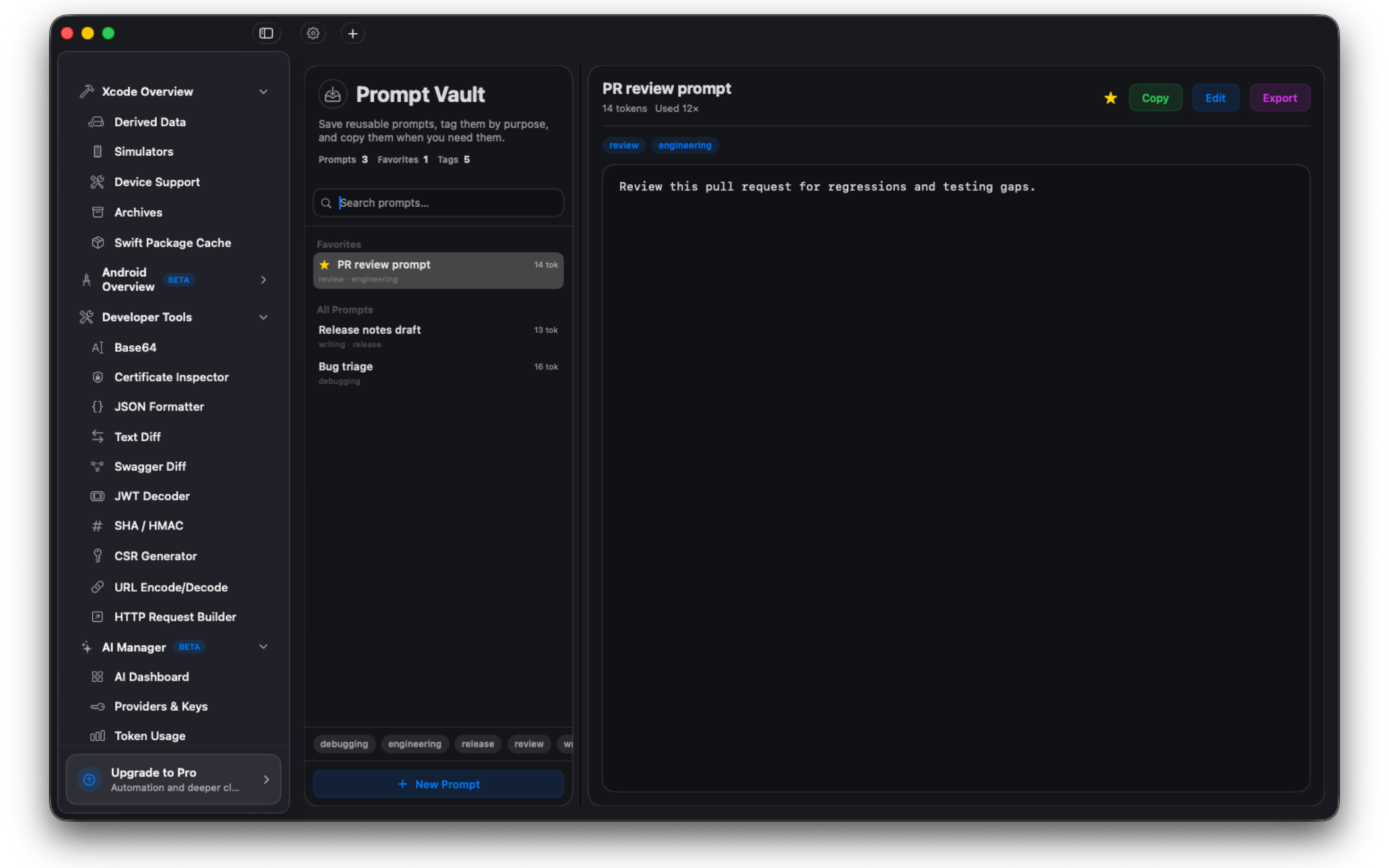Click the BETA badge next to Android Overview
The height and width of the screenshot is (868, 1389).
click(178, 280)
